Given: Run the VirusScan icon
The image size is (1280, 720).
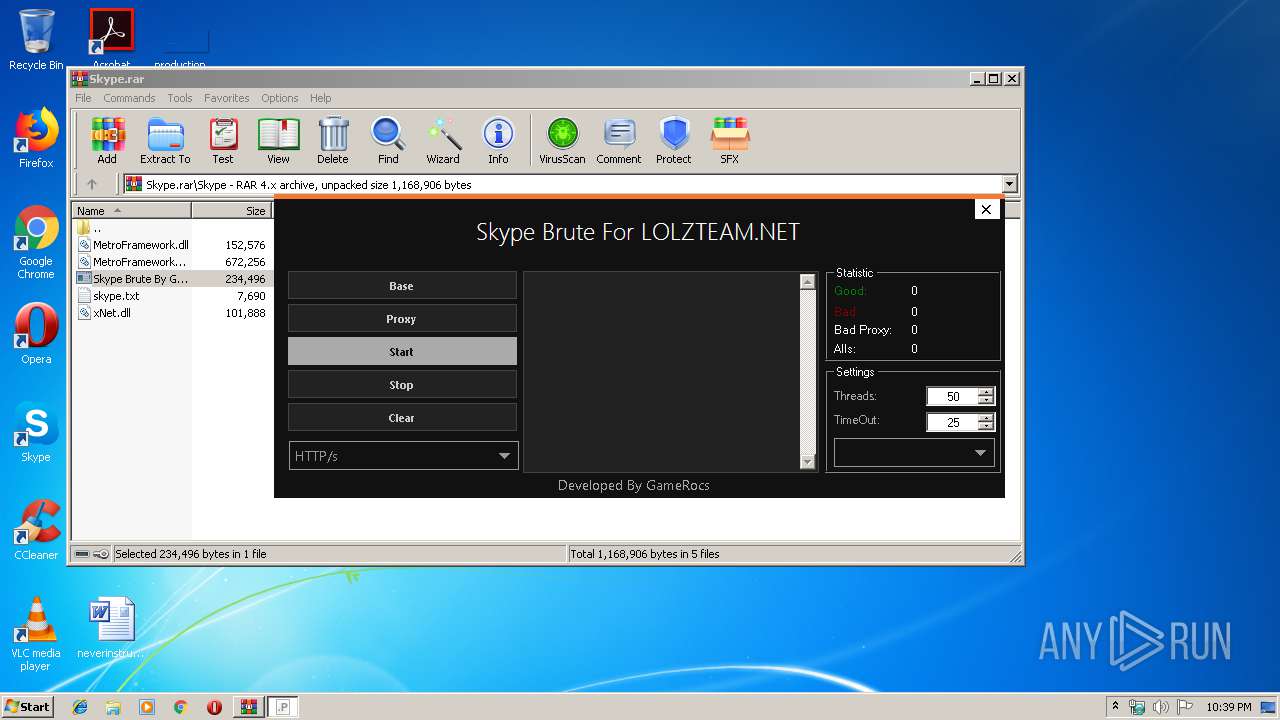Looking at the screenshot, I should pyautogui.click(x=562, y=140).
